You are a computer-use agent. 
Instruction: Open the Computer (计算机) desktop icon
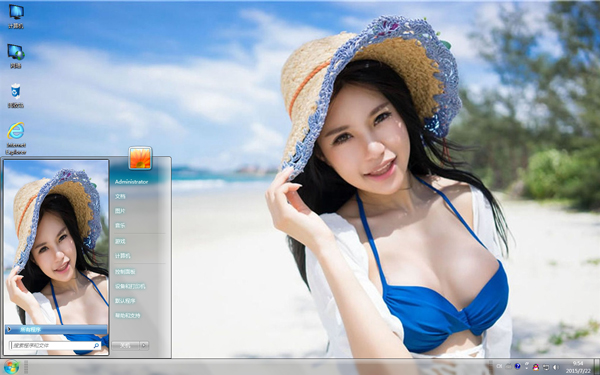[x=16, y=16]
